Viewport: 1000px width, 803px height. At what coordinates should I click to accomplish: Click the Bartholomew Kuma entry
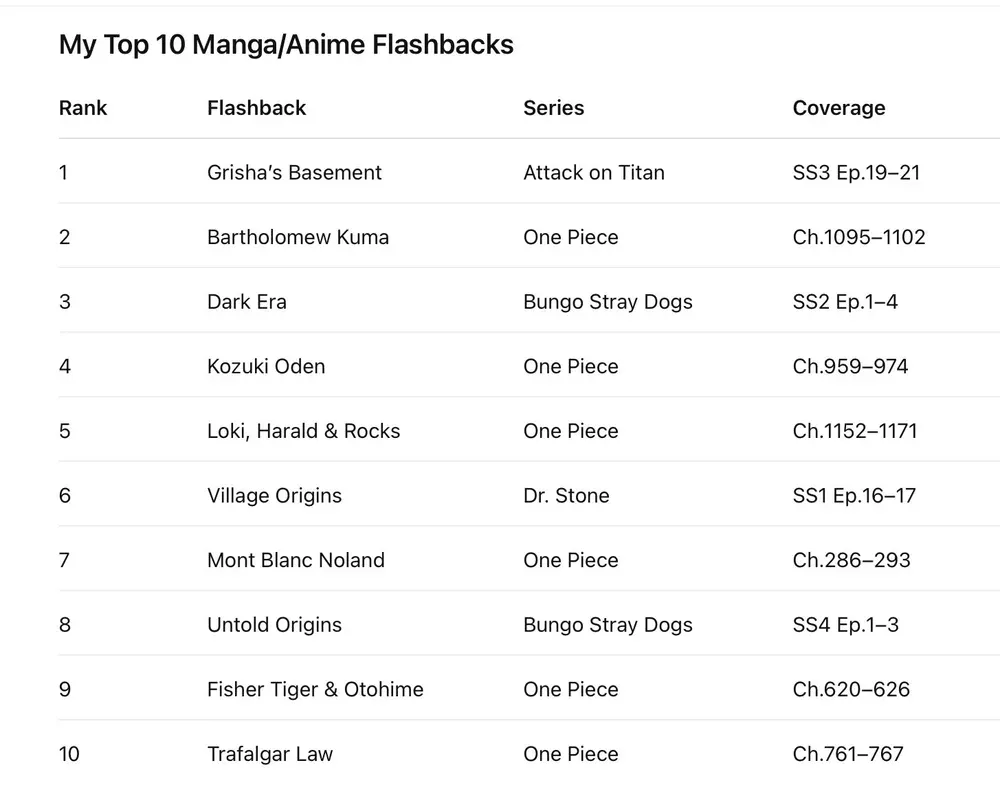pyautogui.click(x=298, y=237)
